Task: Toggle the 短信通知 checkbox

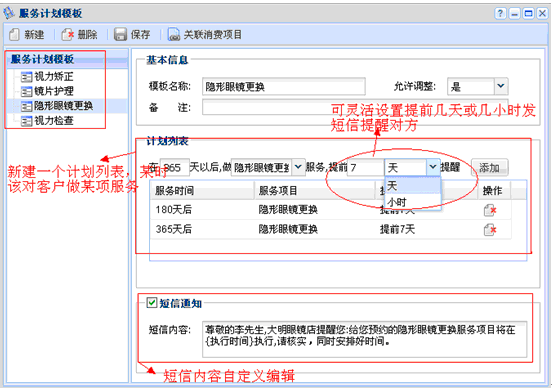Action: tap(151, 303)
